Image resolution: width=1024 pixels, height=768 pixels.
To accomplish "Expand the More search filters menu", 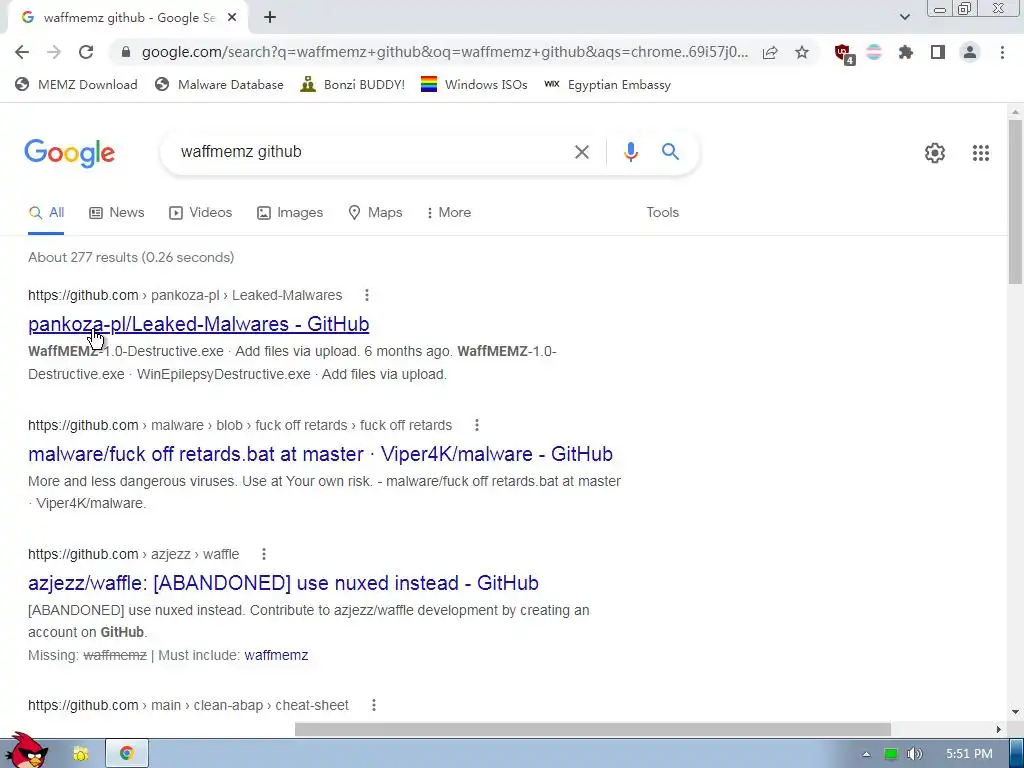I will point(449,212).
